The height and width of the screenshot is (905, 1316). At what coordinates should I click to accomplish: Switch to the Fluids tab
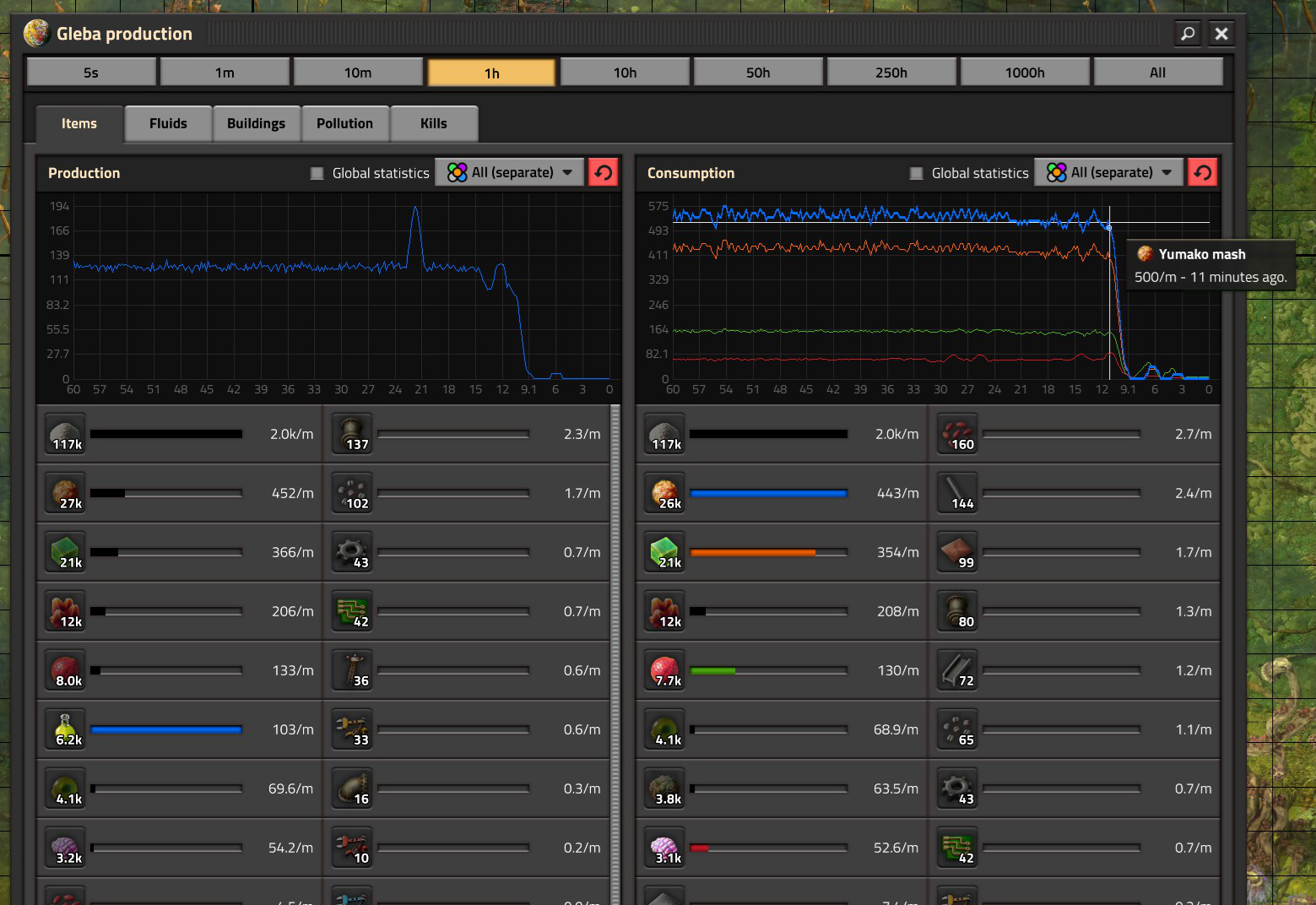[x=168, y=123]
